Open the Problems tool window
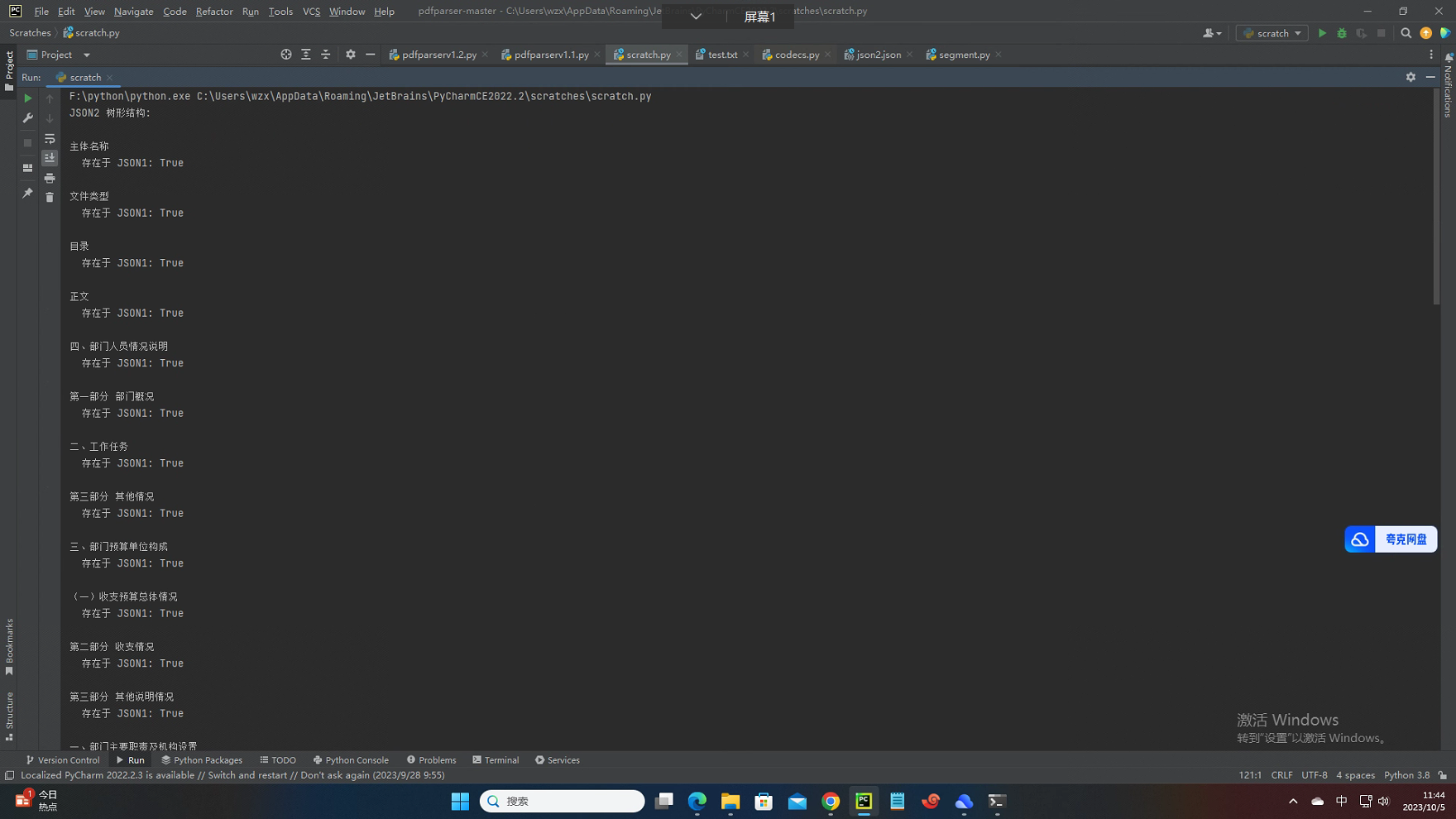 431,760
